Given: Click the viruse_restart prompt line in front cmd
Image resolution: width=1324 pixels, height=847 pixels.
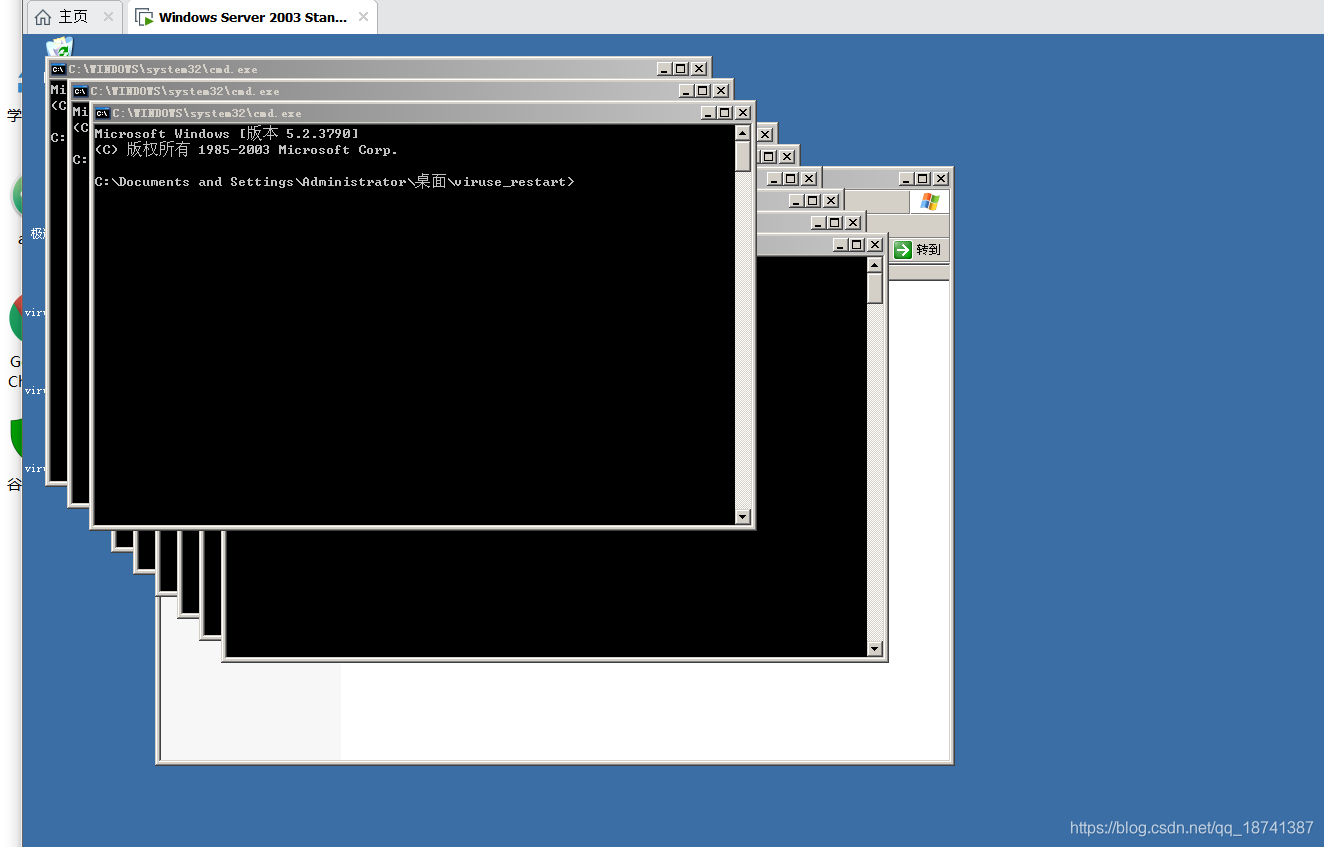Looking at the screenshot, I should pyautogui.click(x=335, y=182).
